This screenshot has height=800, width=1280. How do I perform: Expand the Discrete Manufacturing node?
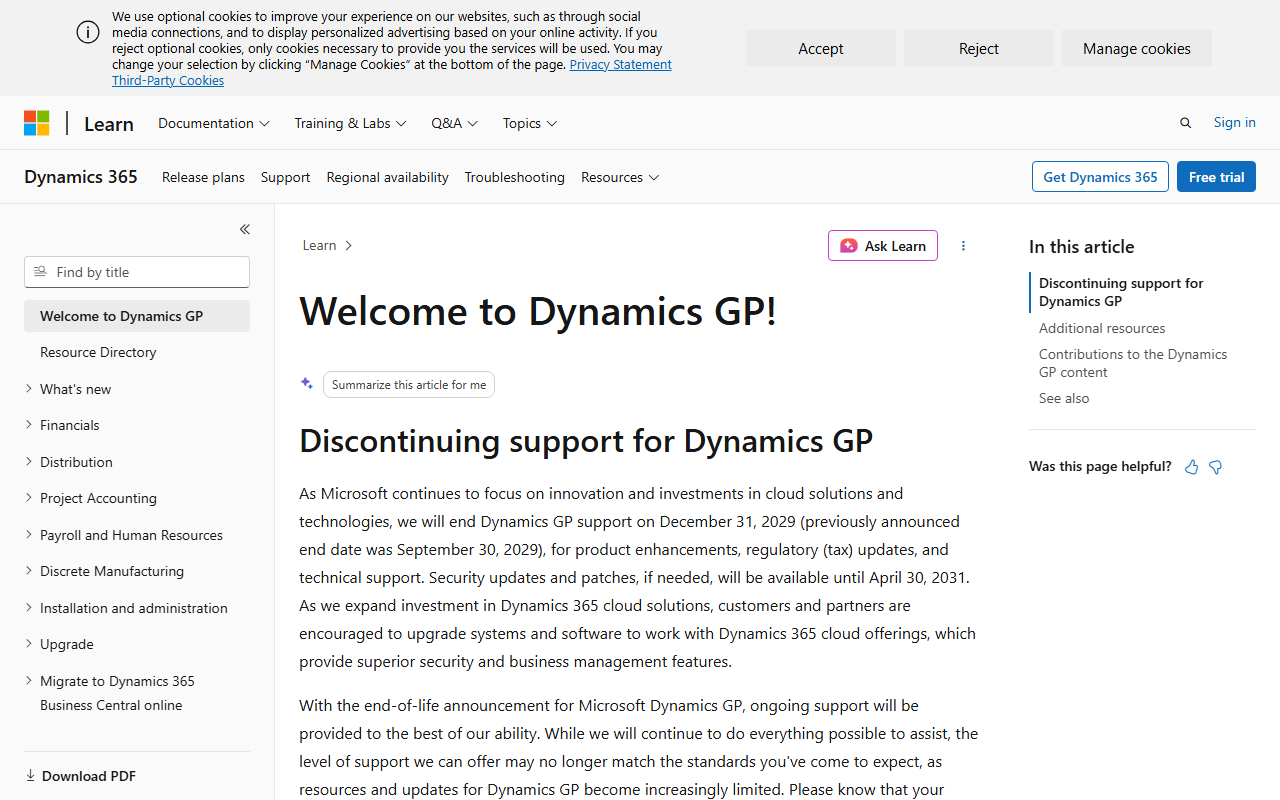coord(29,571)
